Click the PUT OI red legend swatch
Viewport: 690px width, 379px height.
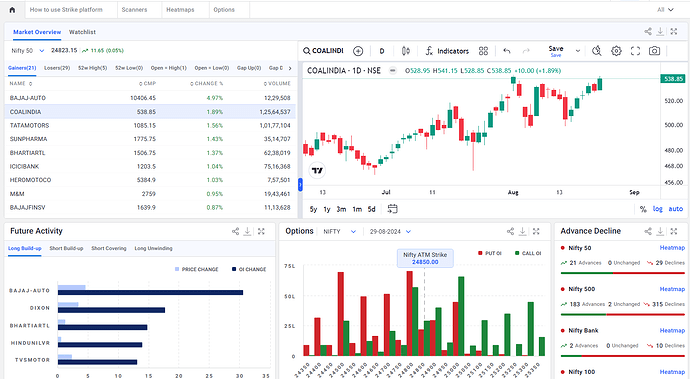pyautogui.click(x=480, y=253)
